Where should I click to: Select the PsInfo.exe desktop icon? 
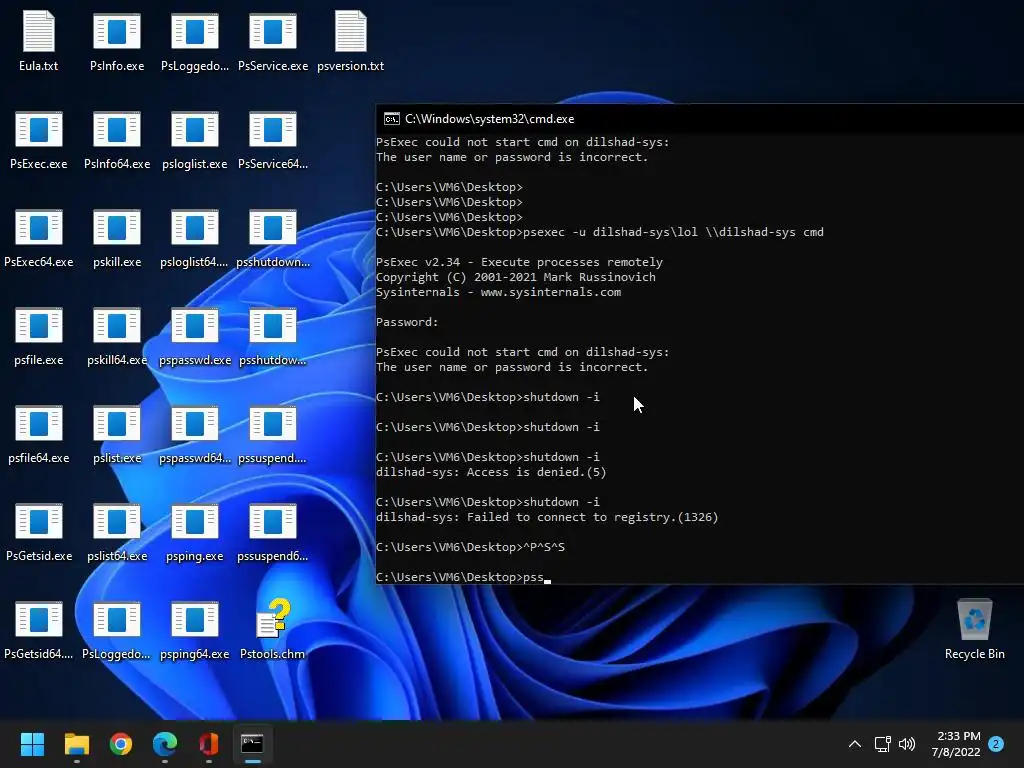tap(117, 40)
